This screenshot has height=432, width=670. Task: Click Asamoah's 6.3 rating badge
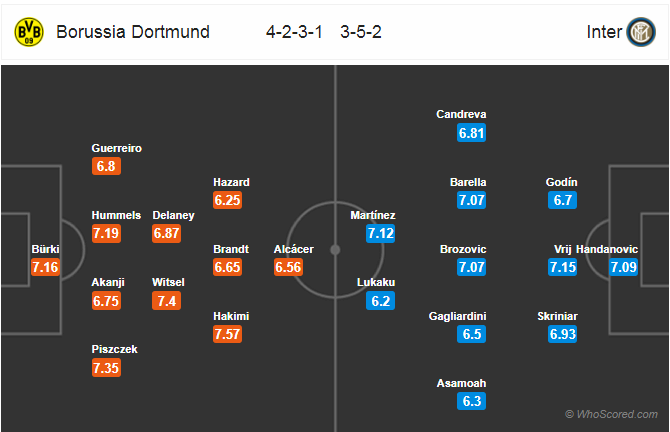[471, 401]
